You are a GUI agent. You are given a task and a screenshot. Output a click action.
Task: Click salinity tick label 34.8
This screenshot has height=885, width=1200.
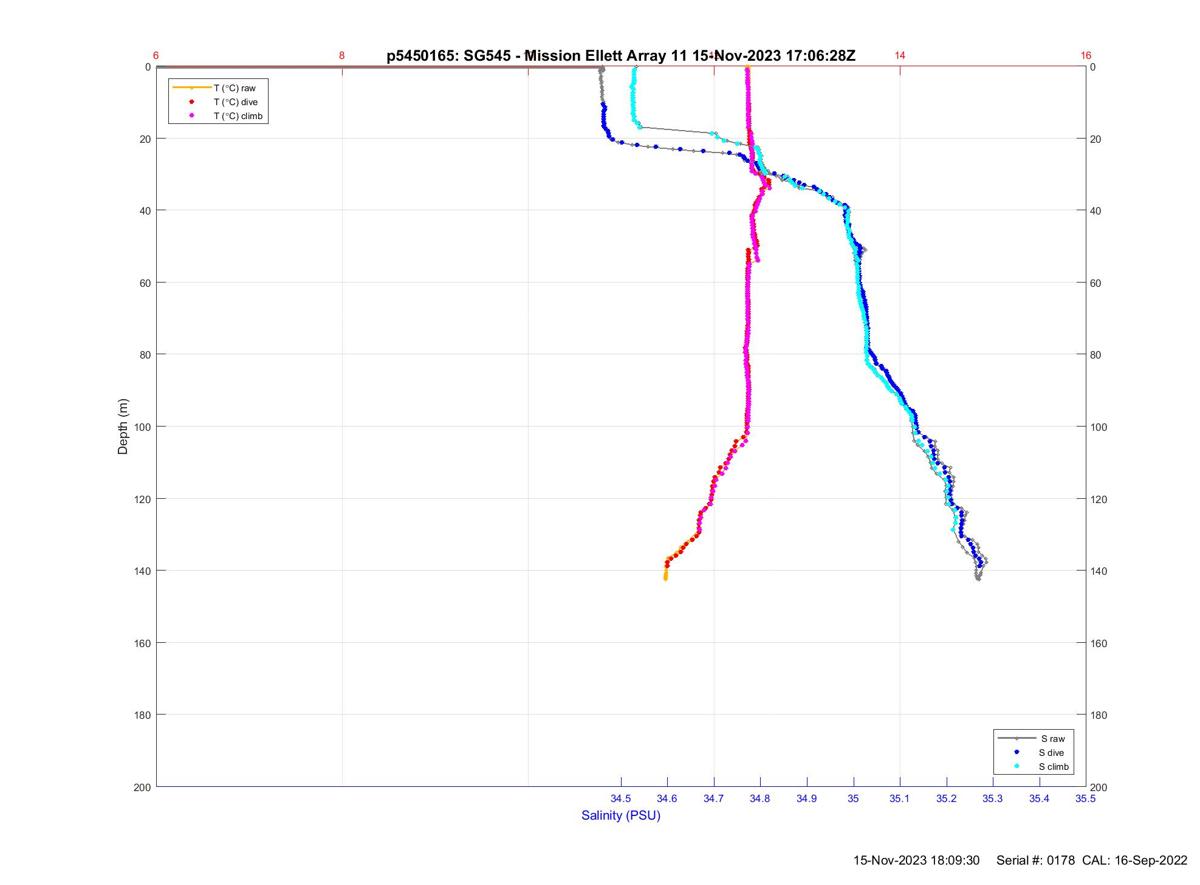[x=760, y=798]
